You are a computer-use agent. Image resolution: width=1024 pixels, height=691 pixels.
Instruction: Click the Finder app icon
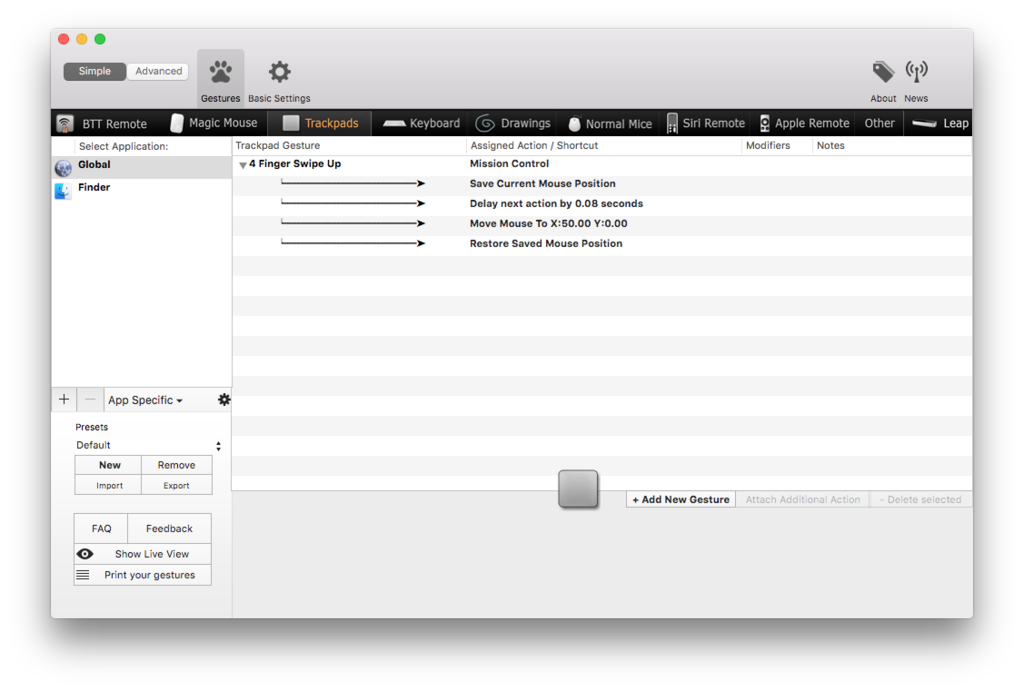click(63, 191)
